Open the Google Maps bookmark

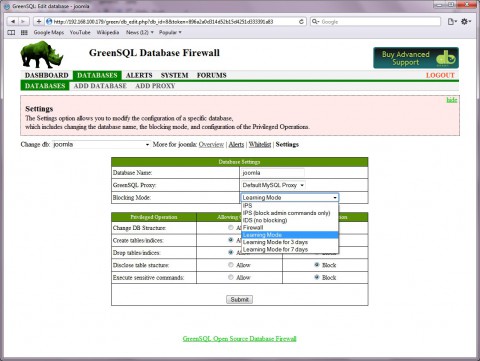point(49,32)
